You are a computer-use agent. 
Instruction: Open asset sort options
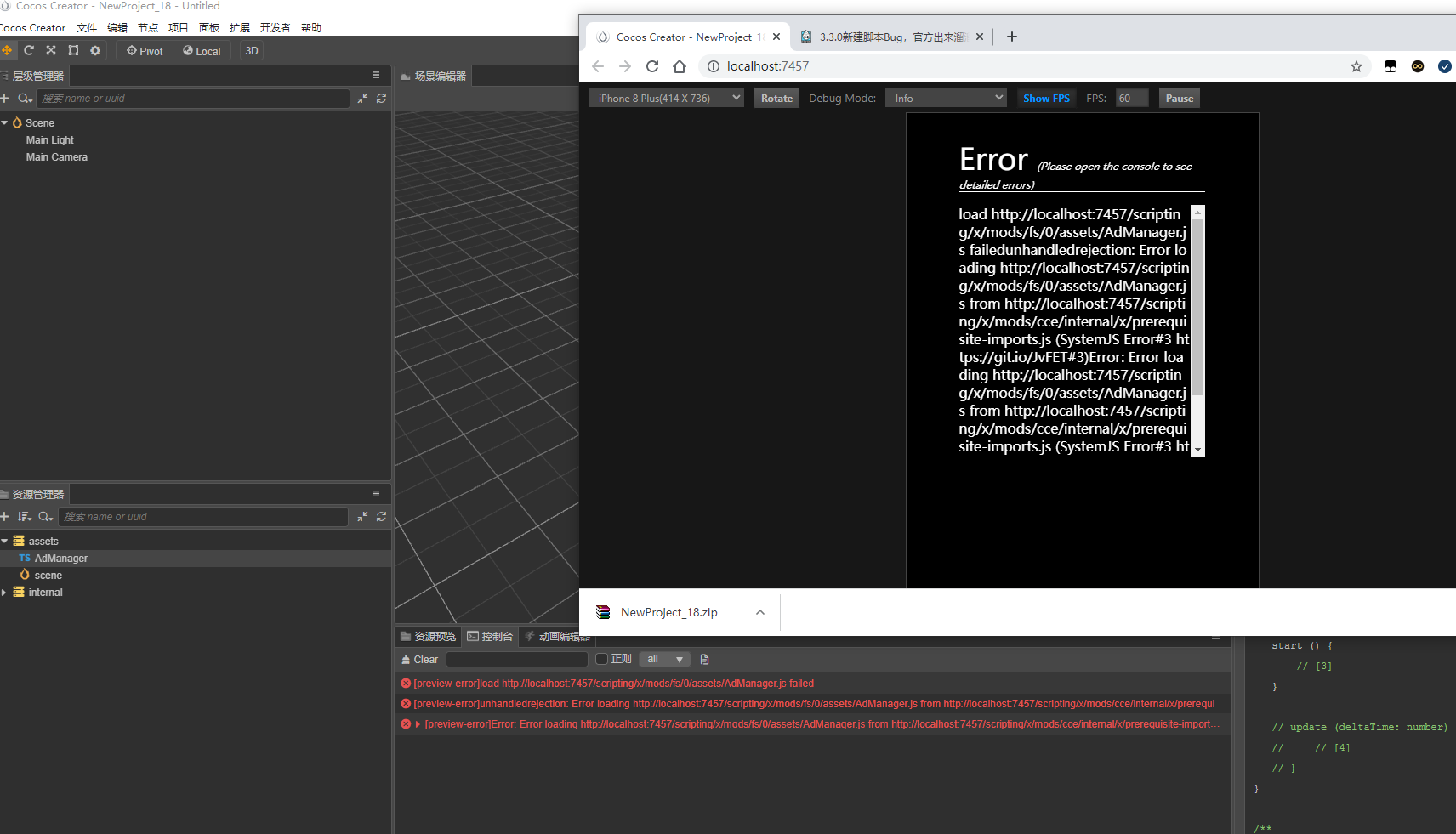click(x=25, y=517)
